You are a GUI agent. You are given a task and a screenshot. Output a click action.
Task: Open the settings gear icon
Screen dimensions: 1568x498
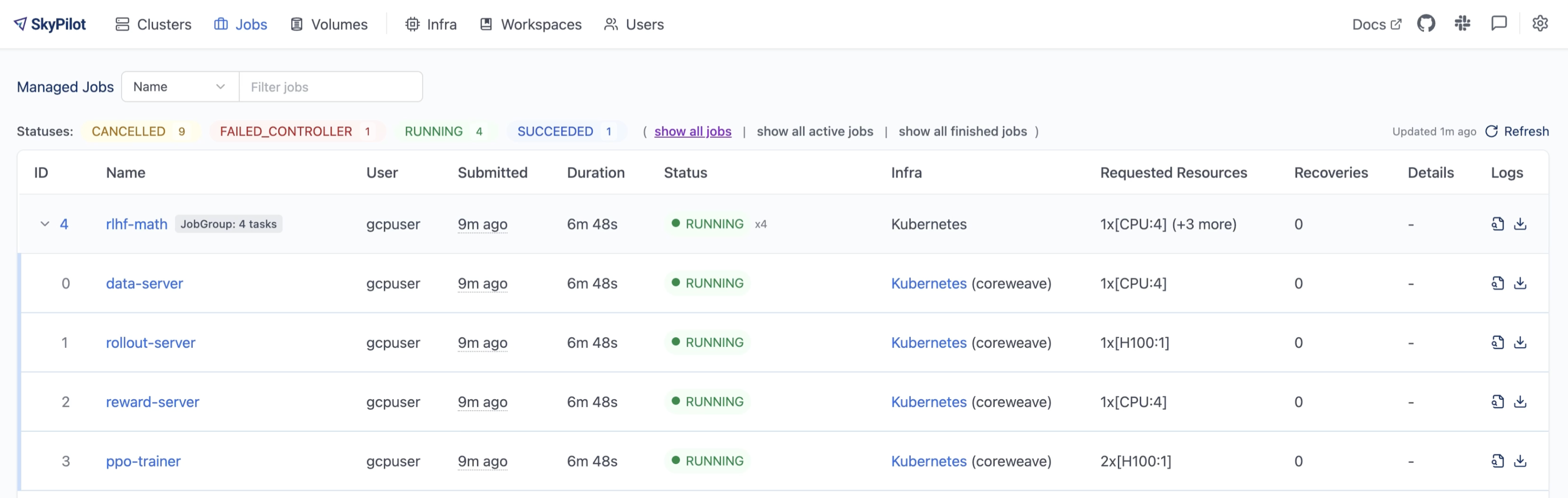(x=1539, y=24)
